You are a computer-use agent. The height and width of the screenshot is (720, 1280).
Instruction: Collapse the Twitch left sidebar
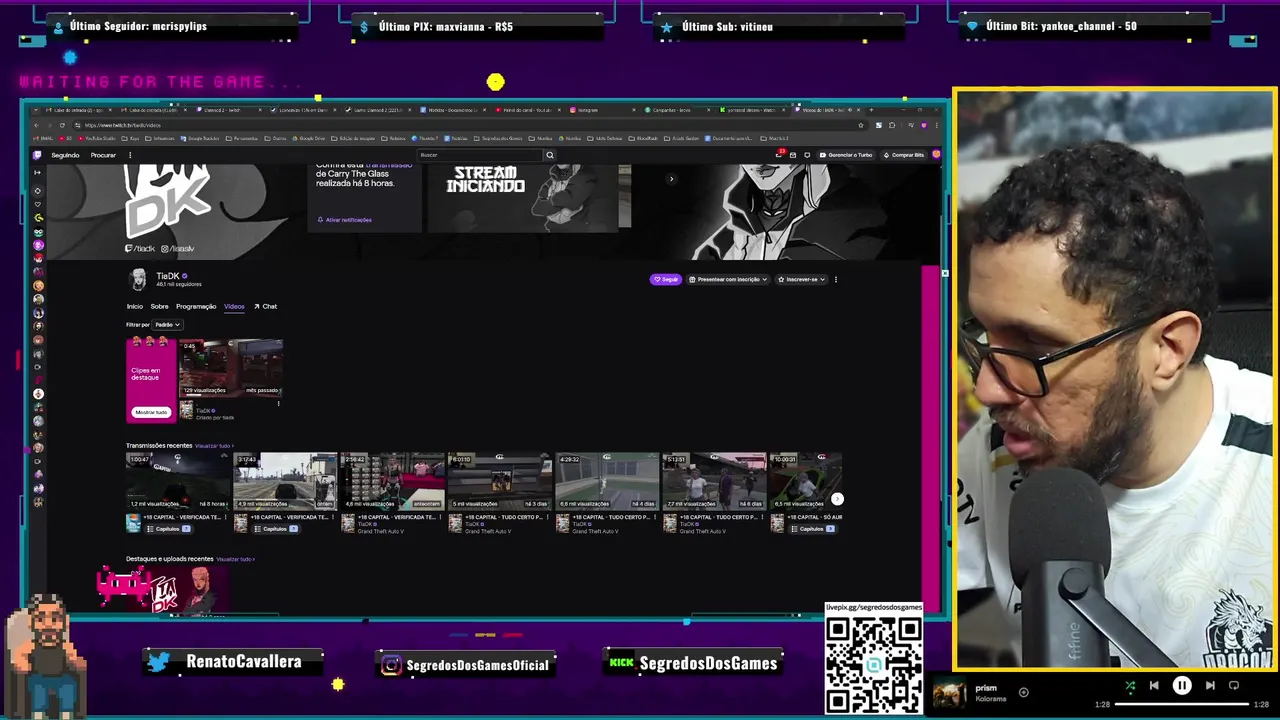point(37,172)
